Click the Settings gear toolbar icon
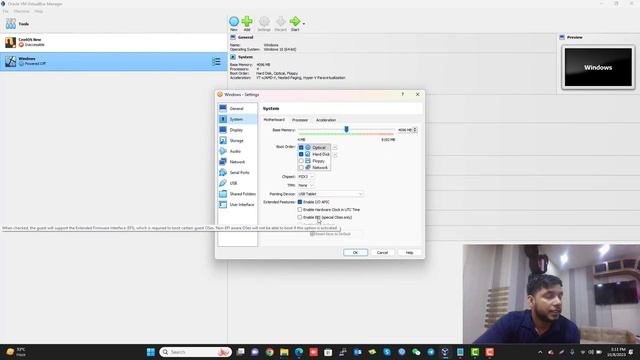 tap(264, 23)
